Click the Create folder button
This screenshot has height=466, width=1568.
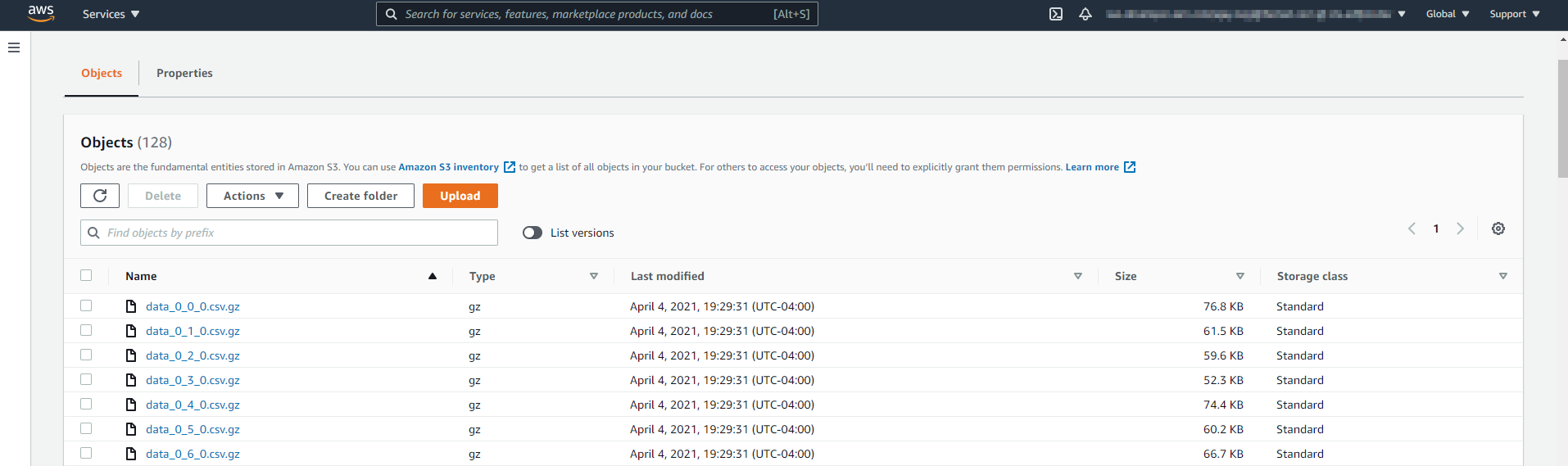360,196
